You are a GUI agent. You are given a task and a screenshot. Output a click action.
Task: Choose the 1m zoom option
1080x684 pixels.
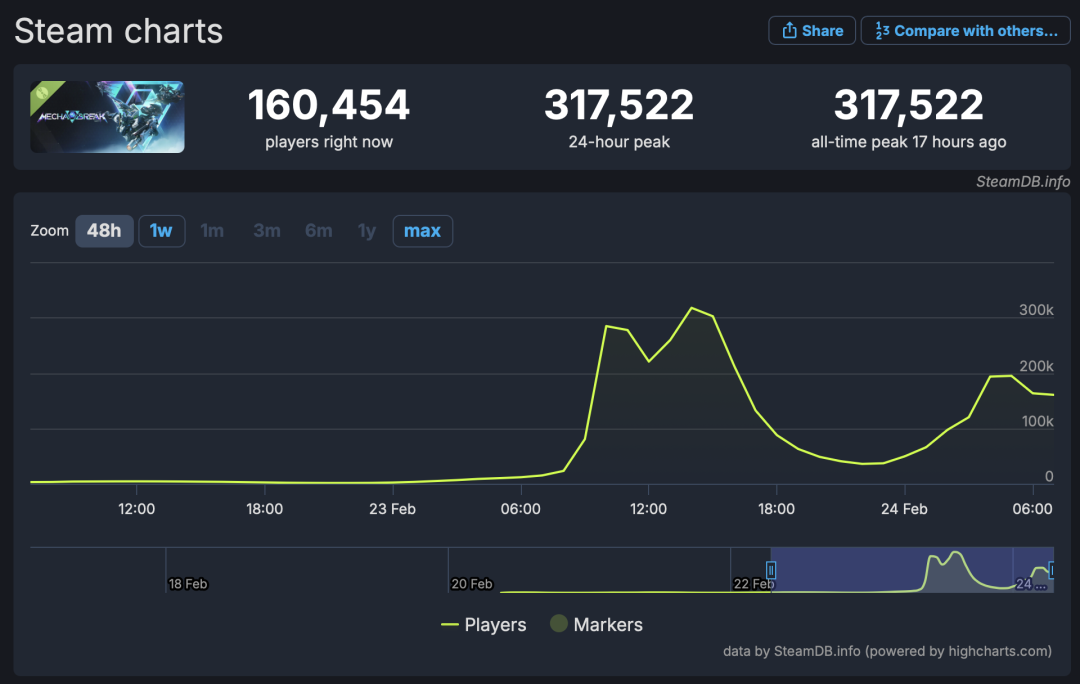pos(212,231)
